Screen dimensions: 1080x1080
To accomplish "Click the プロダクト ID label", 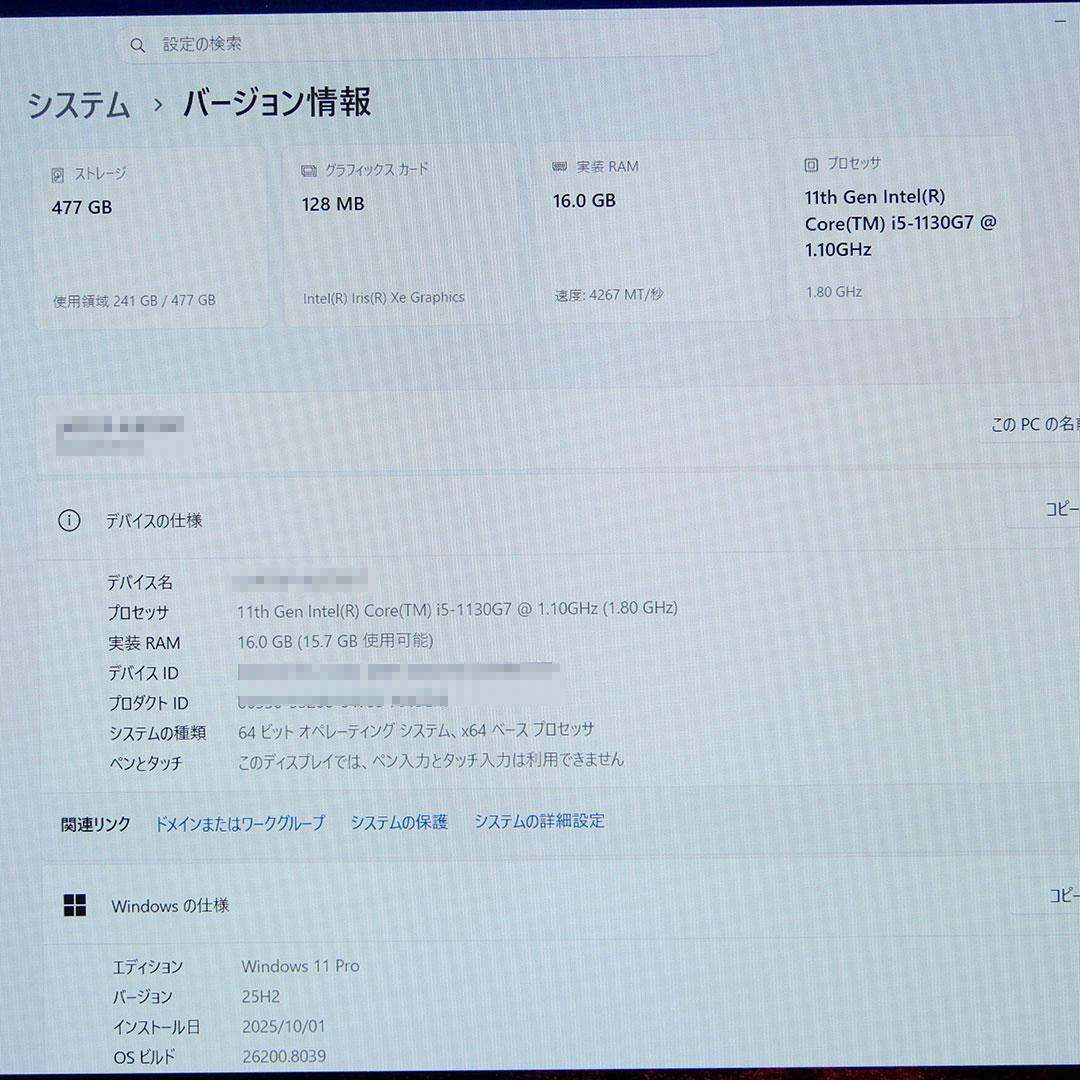I will tap(149, 703).
